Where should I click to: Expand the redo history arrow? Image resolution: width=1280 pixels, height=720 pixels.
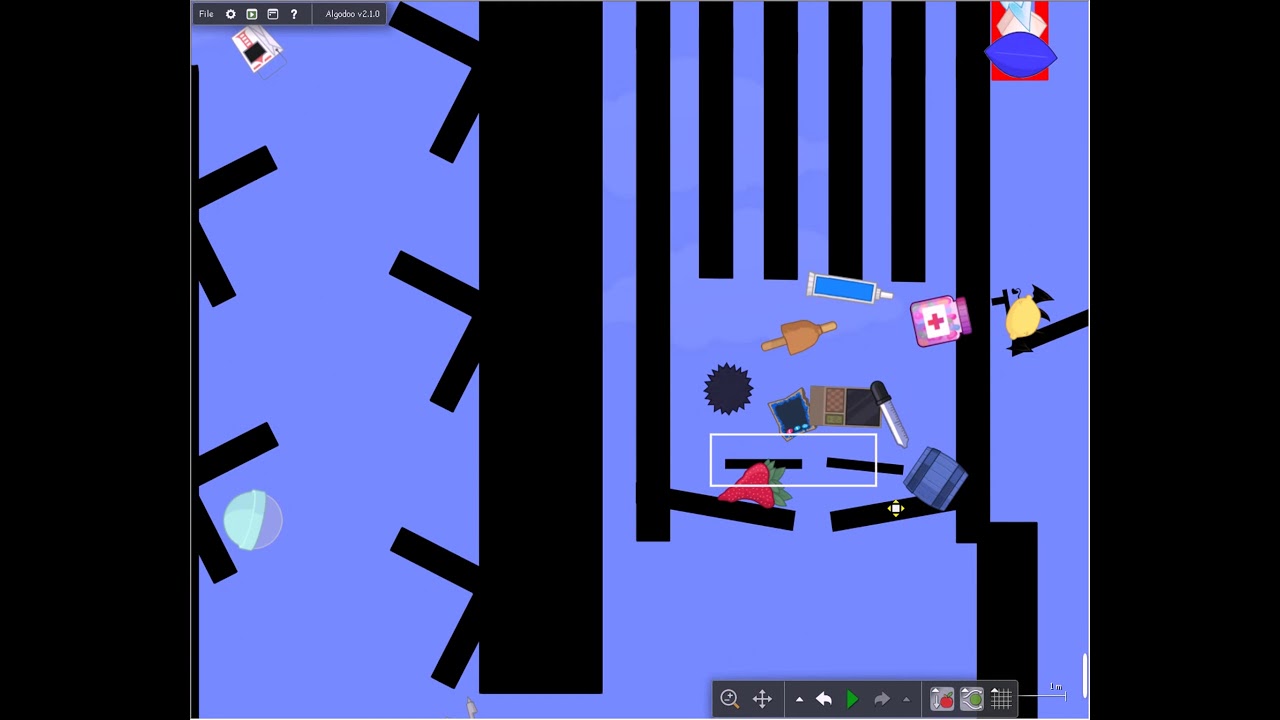(906, 699)
